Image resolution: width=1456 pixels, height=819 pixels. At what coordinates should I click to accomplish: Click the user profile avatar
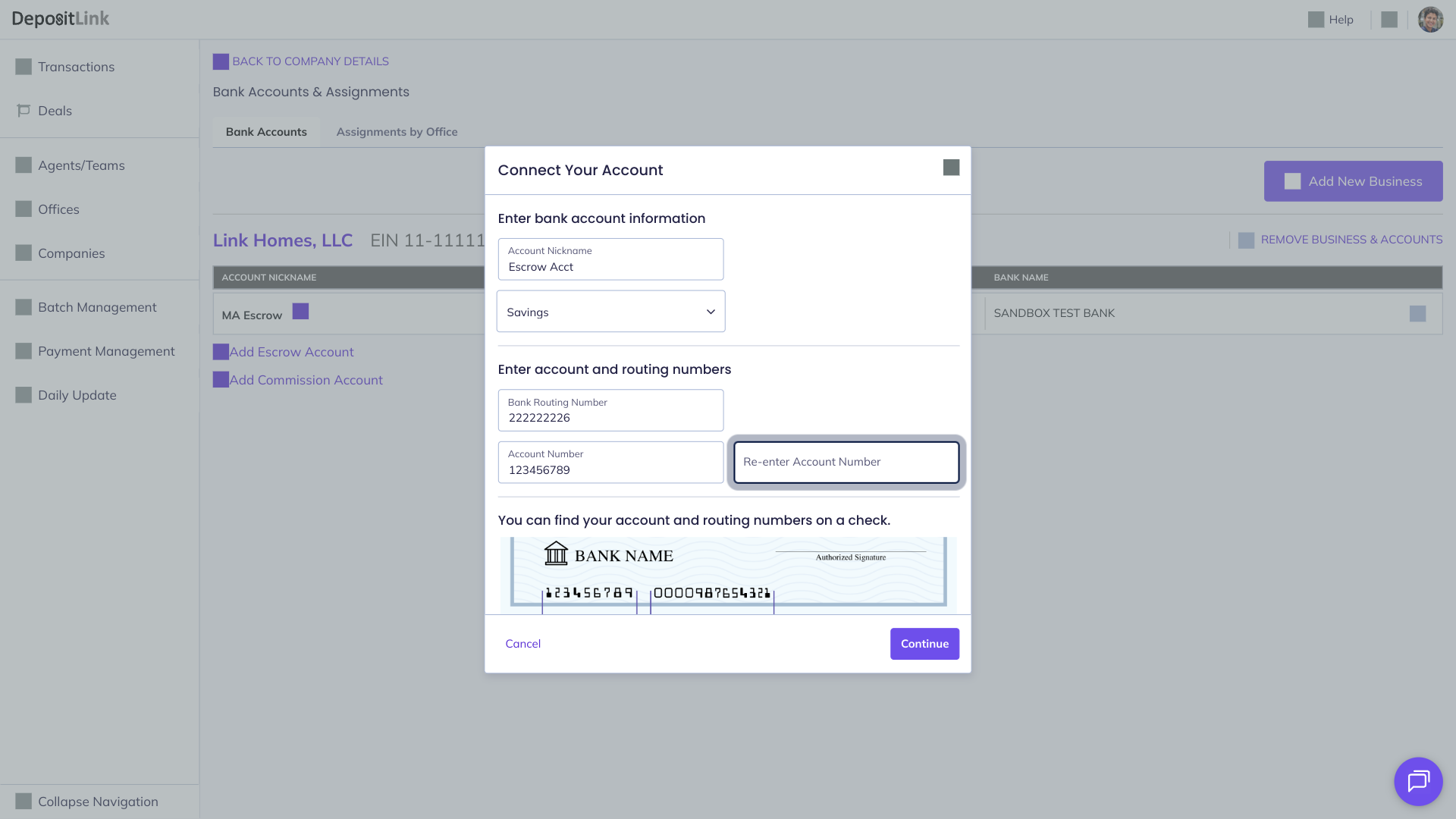point(1430,20)
